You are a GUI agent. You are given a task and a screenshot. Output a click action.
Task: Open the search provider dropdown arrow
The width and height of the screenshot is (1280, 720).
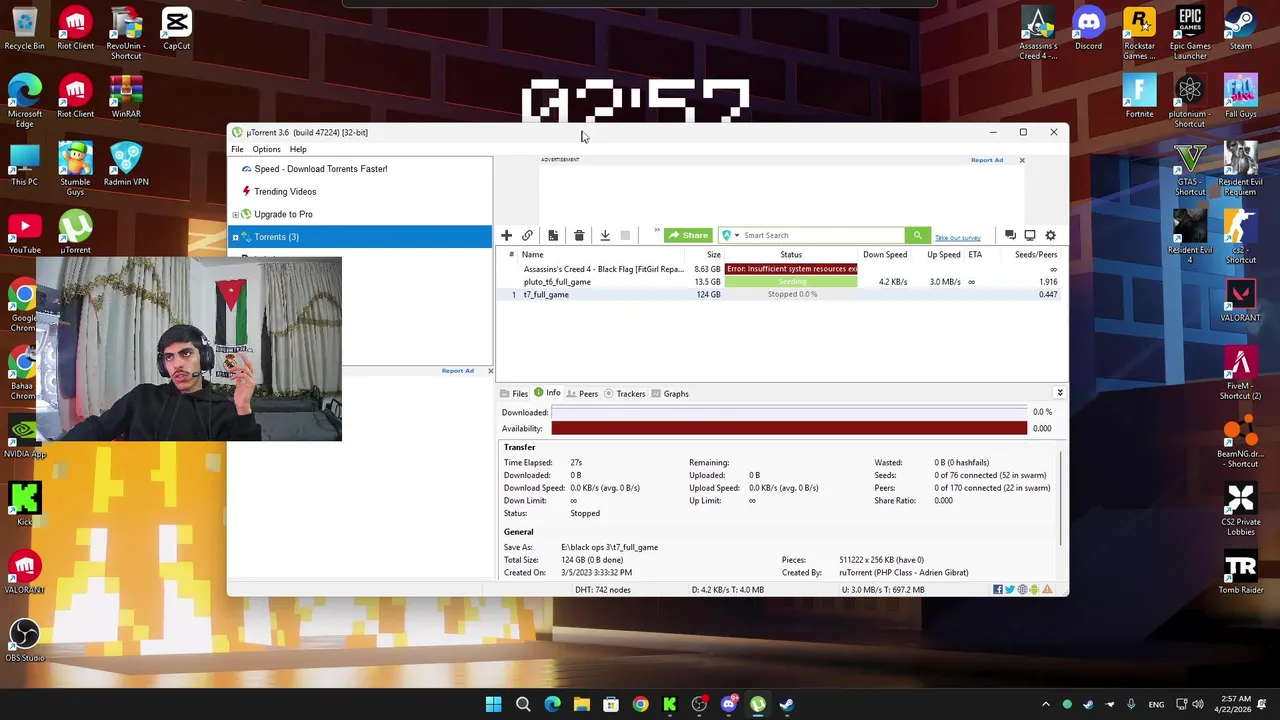[x=737, y=235]
